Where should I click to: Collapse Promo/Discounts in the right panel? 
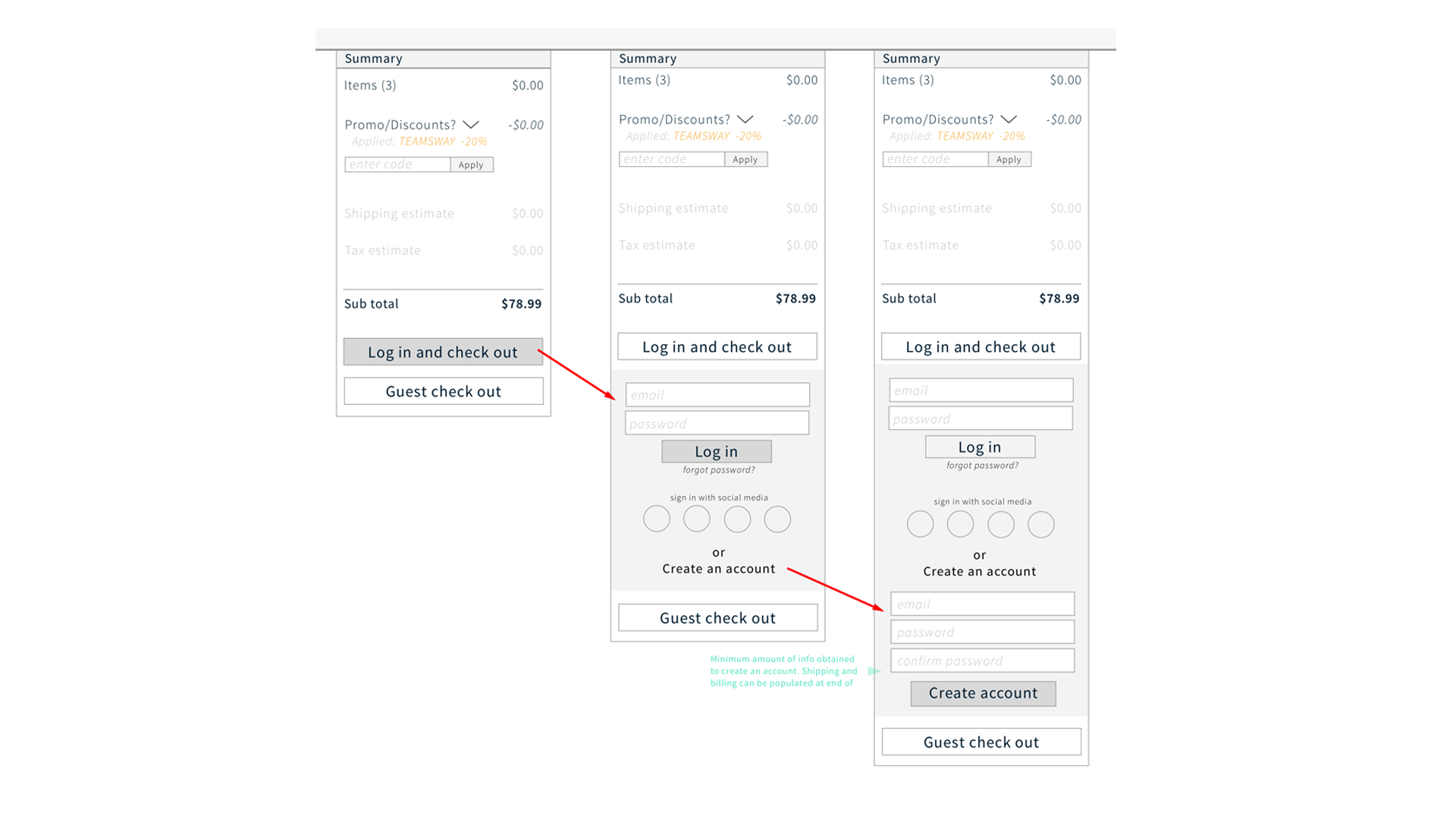pyautogui.click(x=1009, y=119)
